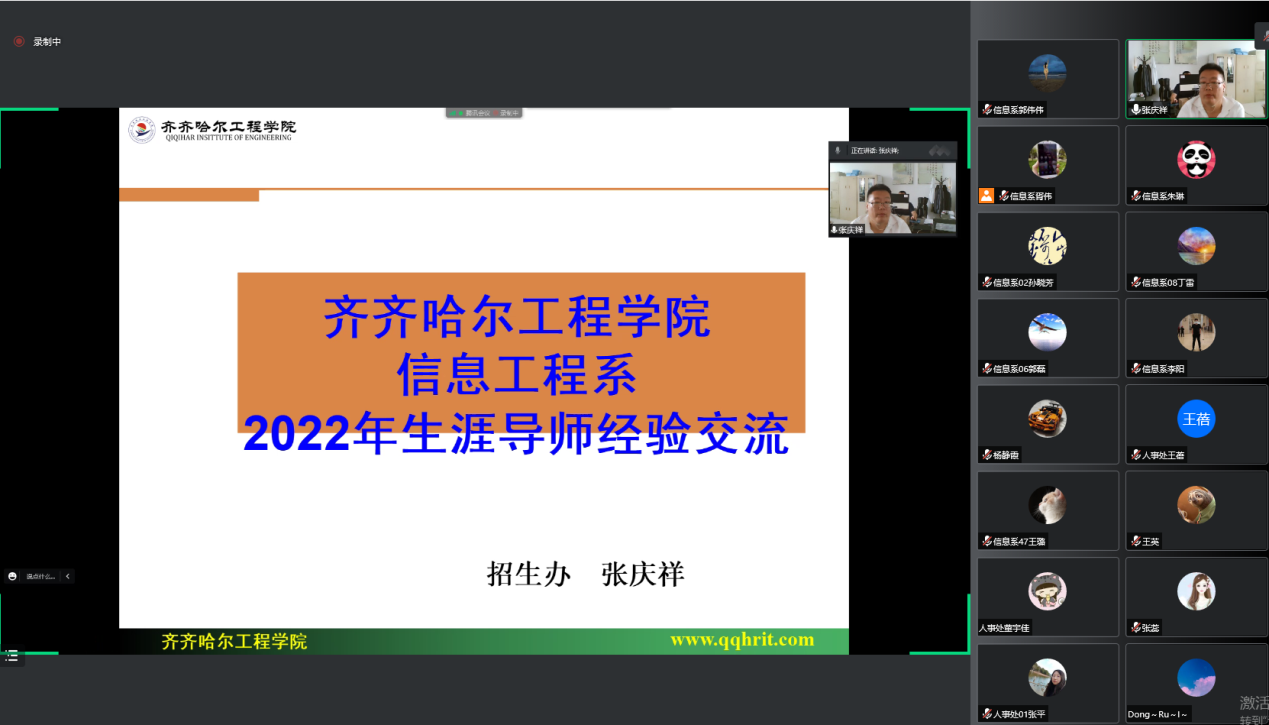Collapse the chat input bar with arrow

[x=67, y=576]
